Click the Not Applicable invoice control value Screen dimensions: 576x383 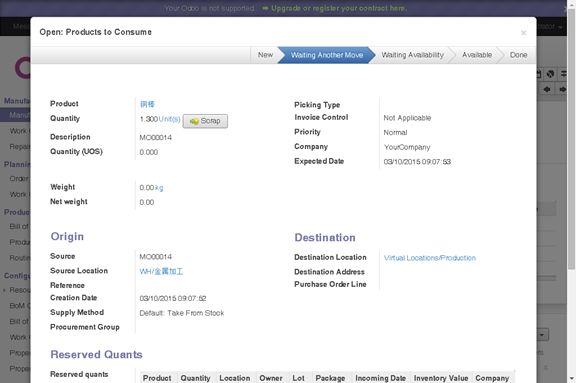(407, 118)
